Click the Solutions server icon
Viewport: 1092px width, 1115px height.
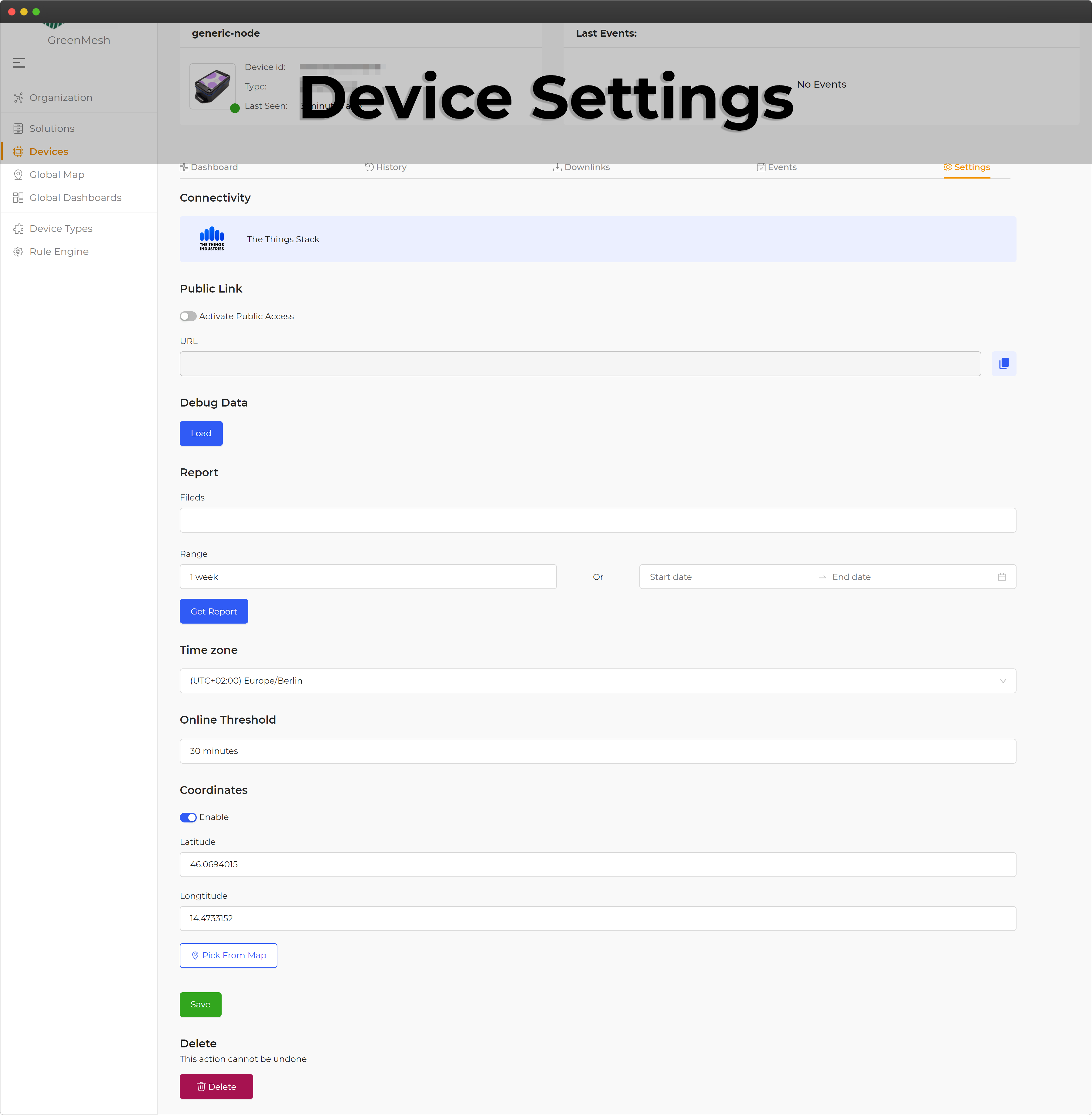pos(18,129)
